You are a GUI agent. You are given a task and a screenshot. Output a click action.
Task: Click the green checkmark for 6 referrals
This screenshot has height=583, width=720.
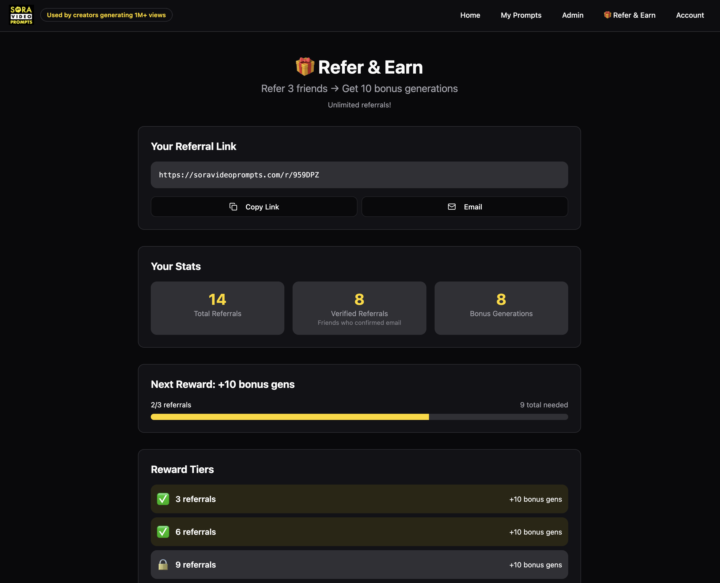[x=163, y=532]
